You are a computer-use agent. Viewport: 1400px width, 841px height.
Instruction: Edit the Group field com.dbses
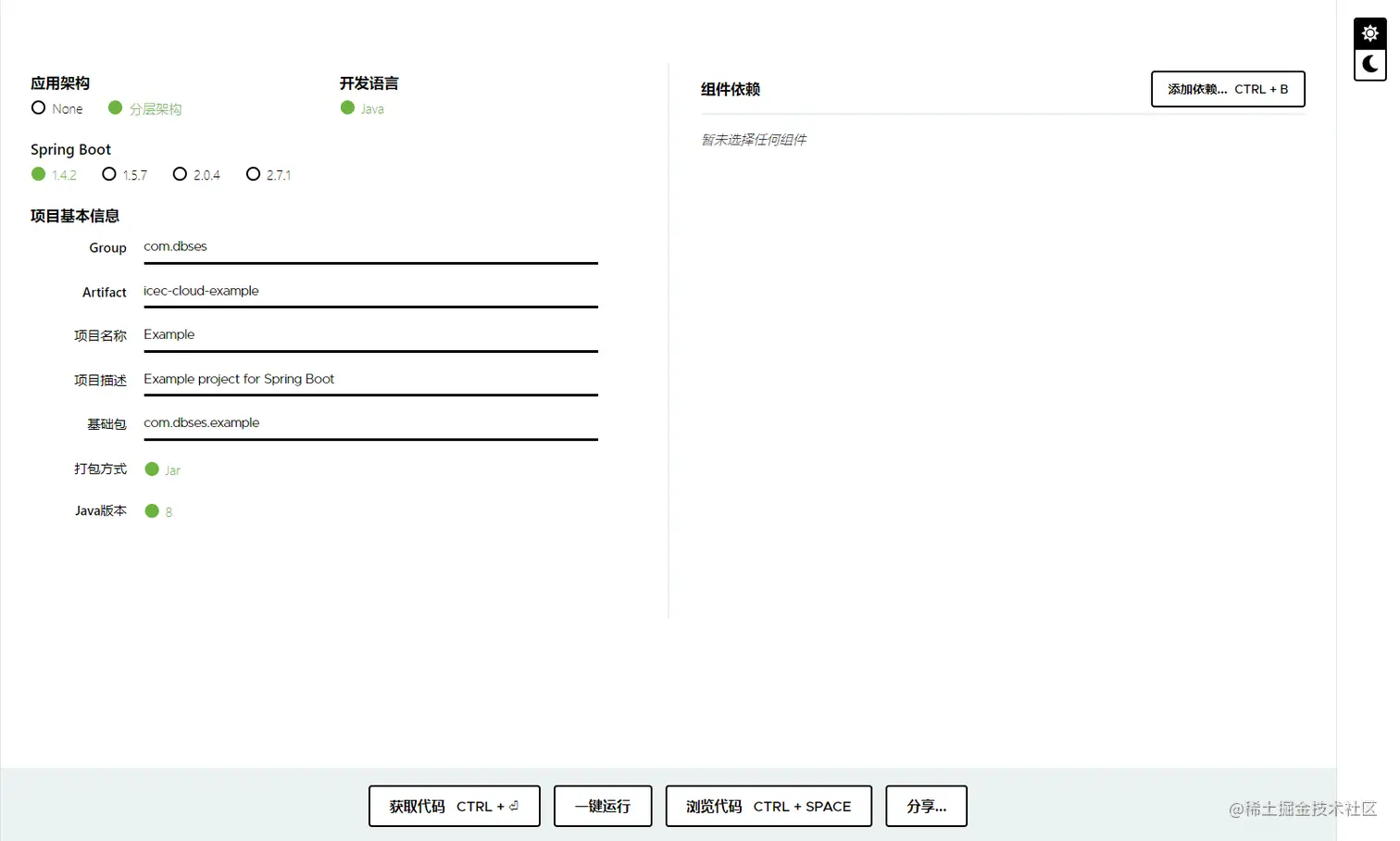tap(370, 247)
